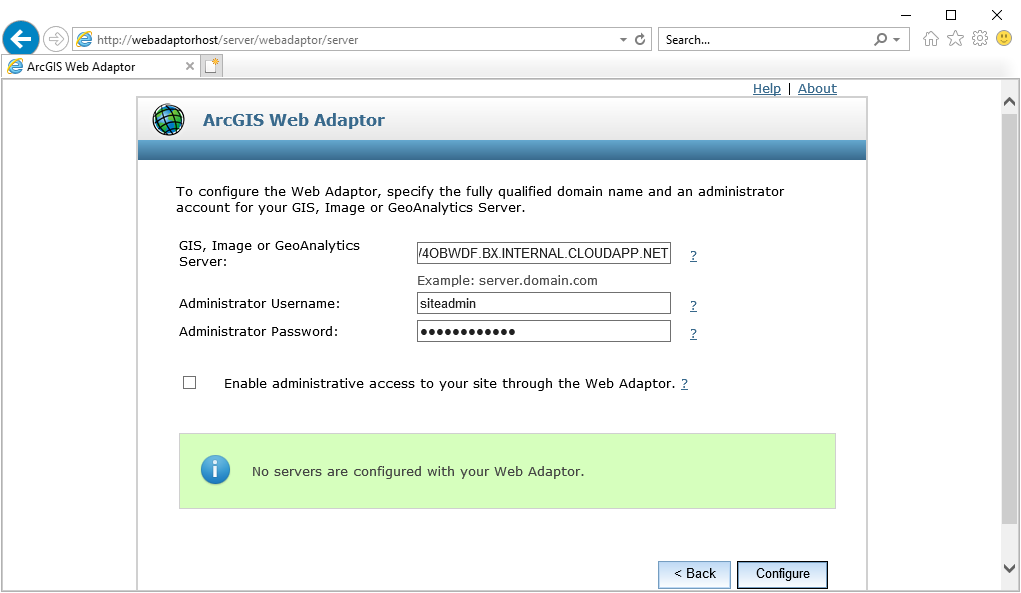The width and height of the screenshot is (1021, 593).
Task: Click the ArcGIS globe logo
Action: (169, 120)
